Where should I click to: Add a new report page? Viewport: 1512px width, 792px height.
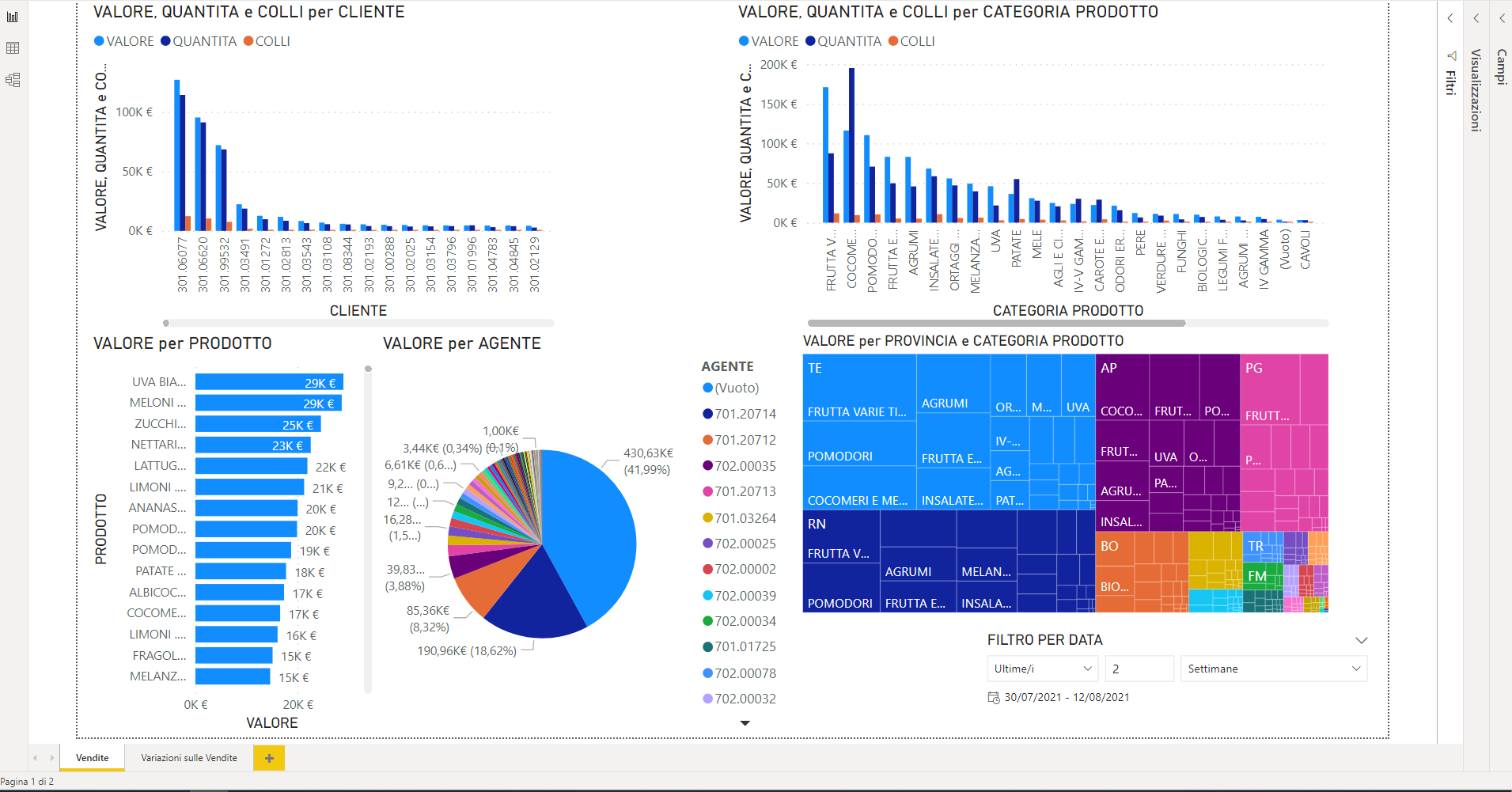click(x=269, y=758)
